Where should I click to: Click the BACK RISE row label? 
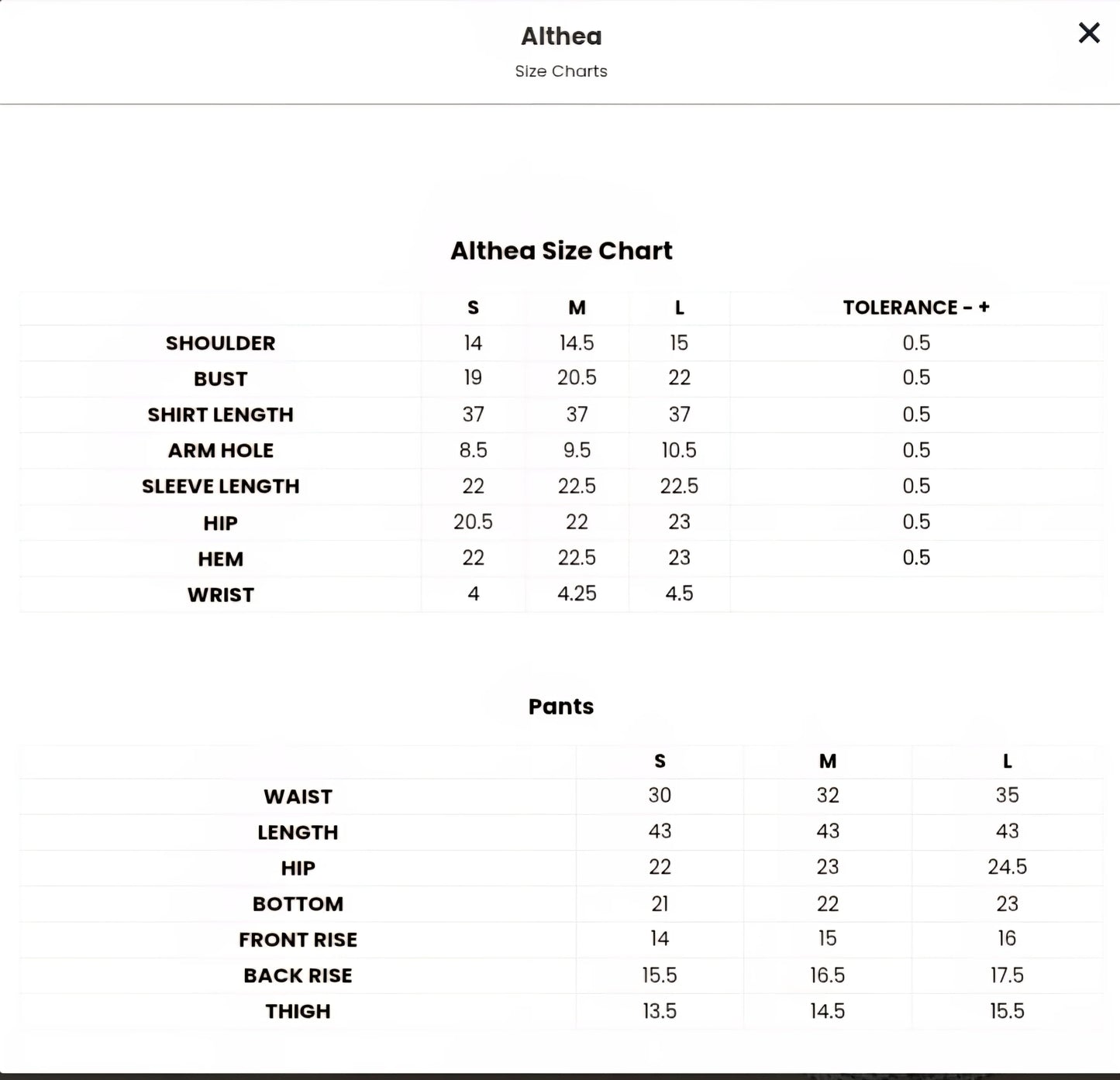[x=298, y=975]
